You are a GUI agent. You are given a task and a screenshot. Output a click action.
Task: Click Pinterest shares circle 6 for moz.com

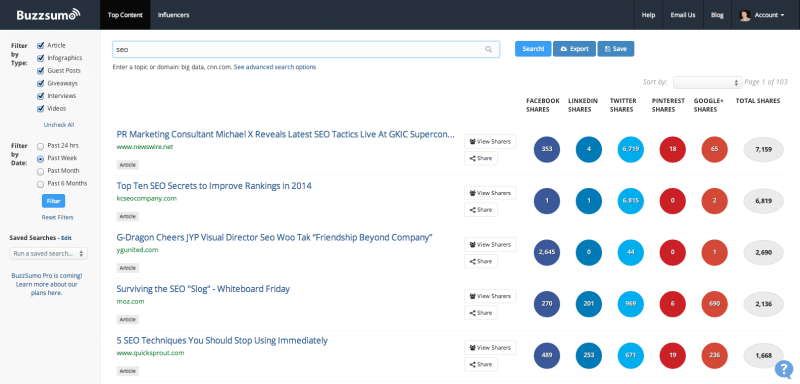pyautogui.click(x=672, y=304)
